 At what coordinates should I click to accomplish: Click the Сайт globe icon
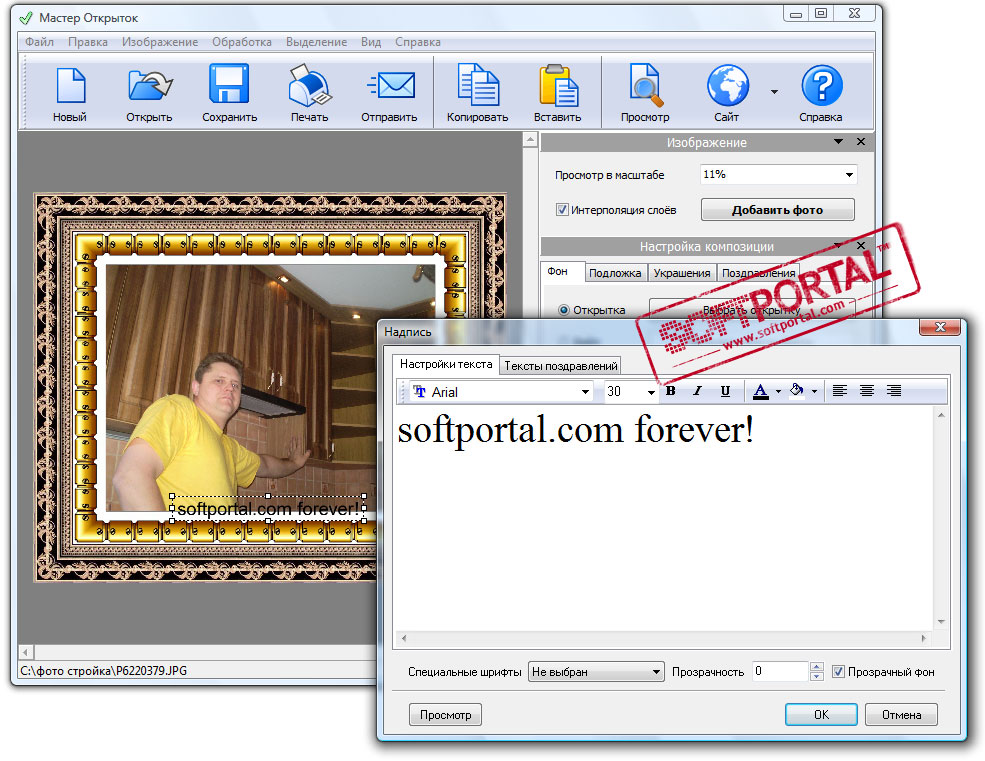click(x=727, y=85)
